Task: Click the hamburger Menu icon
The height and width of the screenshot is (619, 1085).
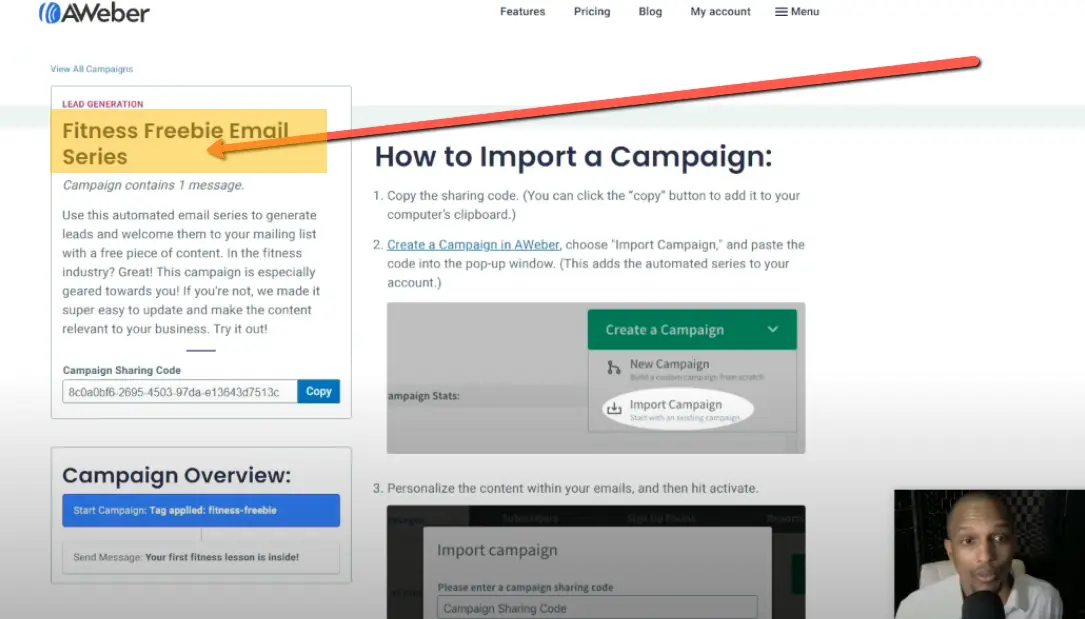Action: coord(778,11)
